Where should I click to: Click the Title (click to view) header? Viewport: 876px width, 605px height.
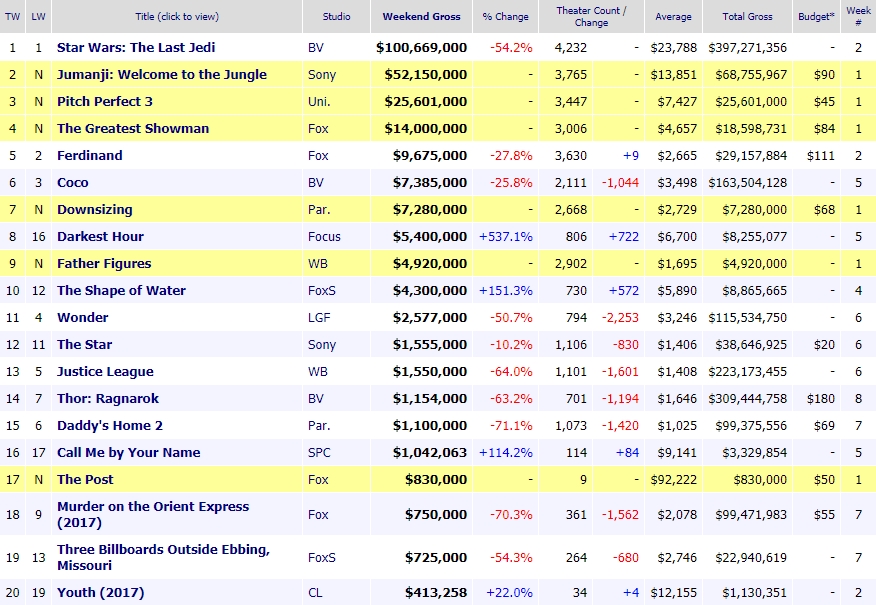177,17
